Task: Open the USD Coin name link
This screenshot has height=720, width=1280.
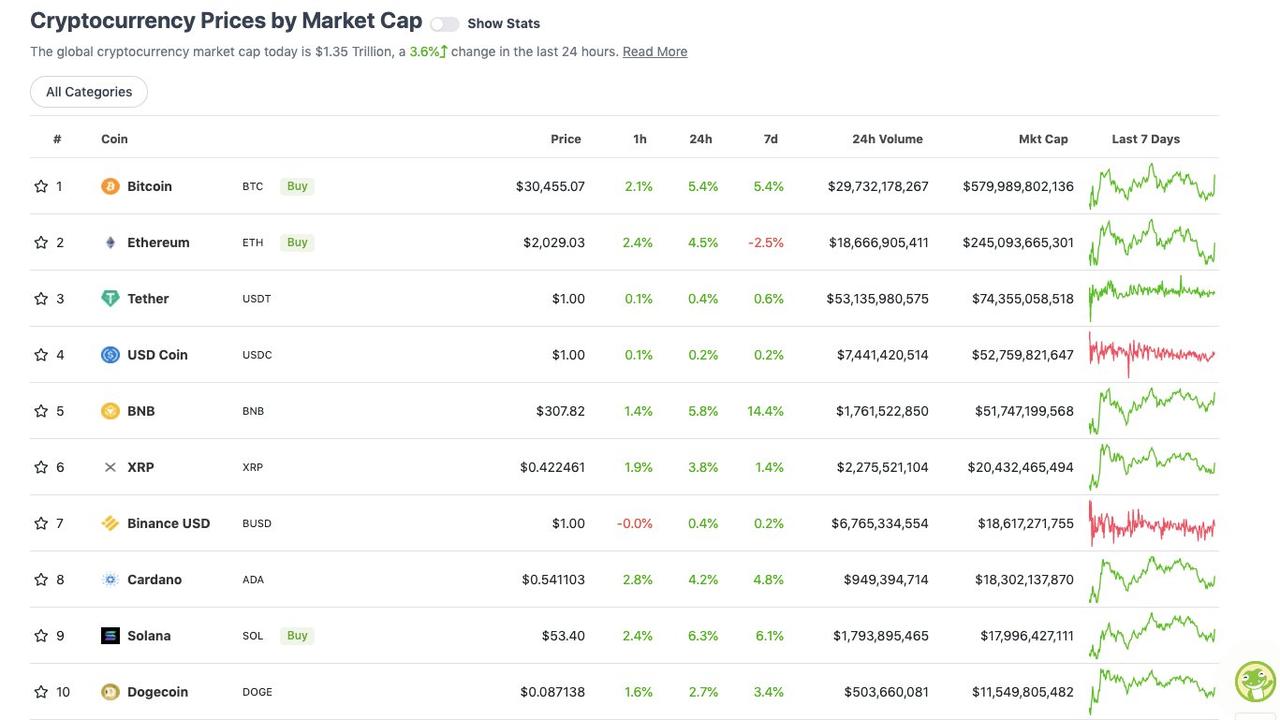Action: click(x=157, y=355)
